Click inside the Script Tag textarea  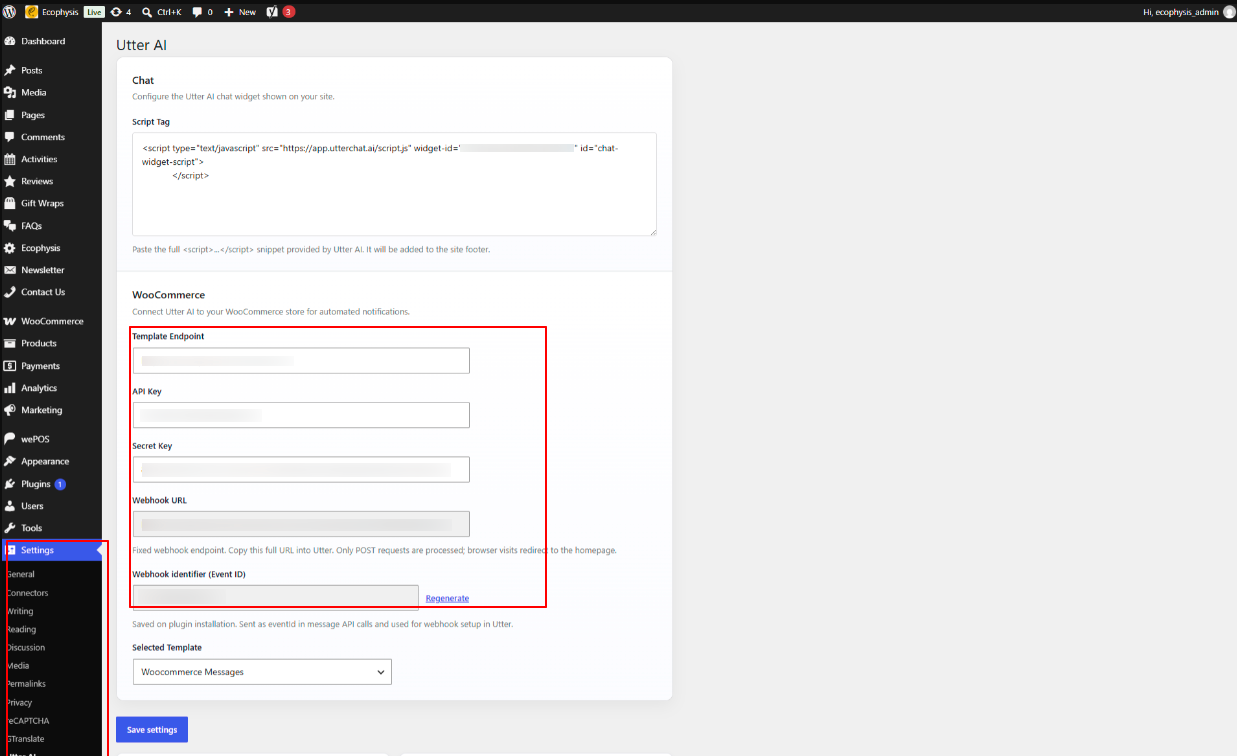pyautogui.click(x=394, y=184)
